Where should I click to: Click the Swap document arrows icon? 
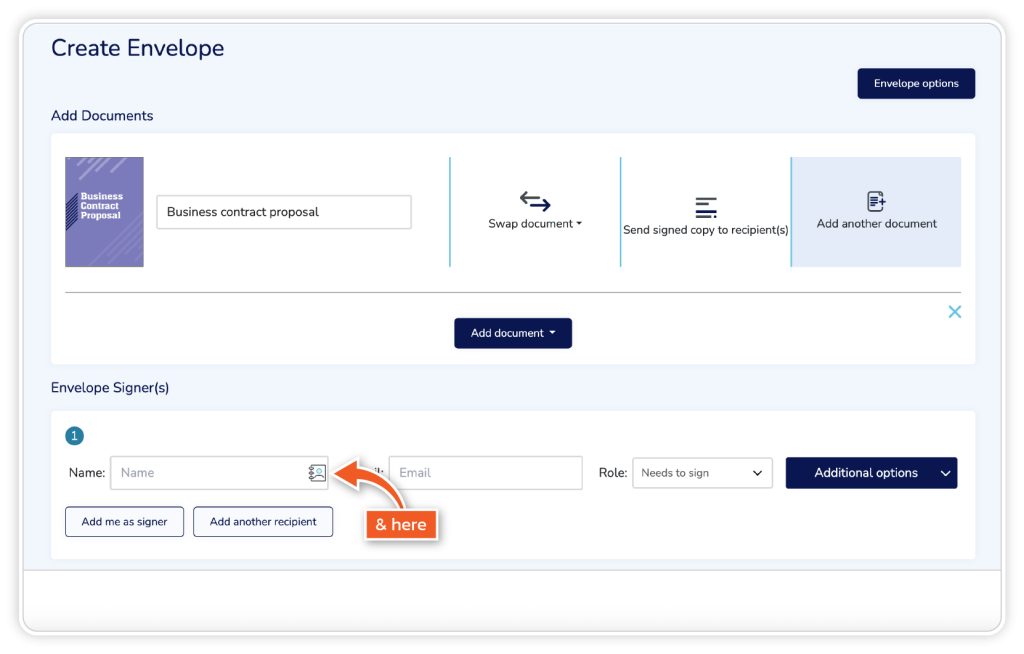(535, 201)
